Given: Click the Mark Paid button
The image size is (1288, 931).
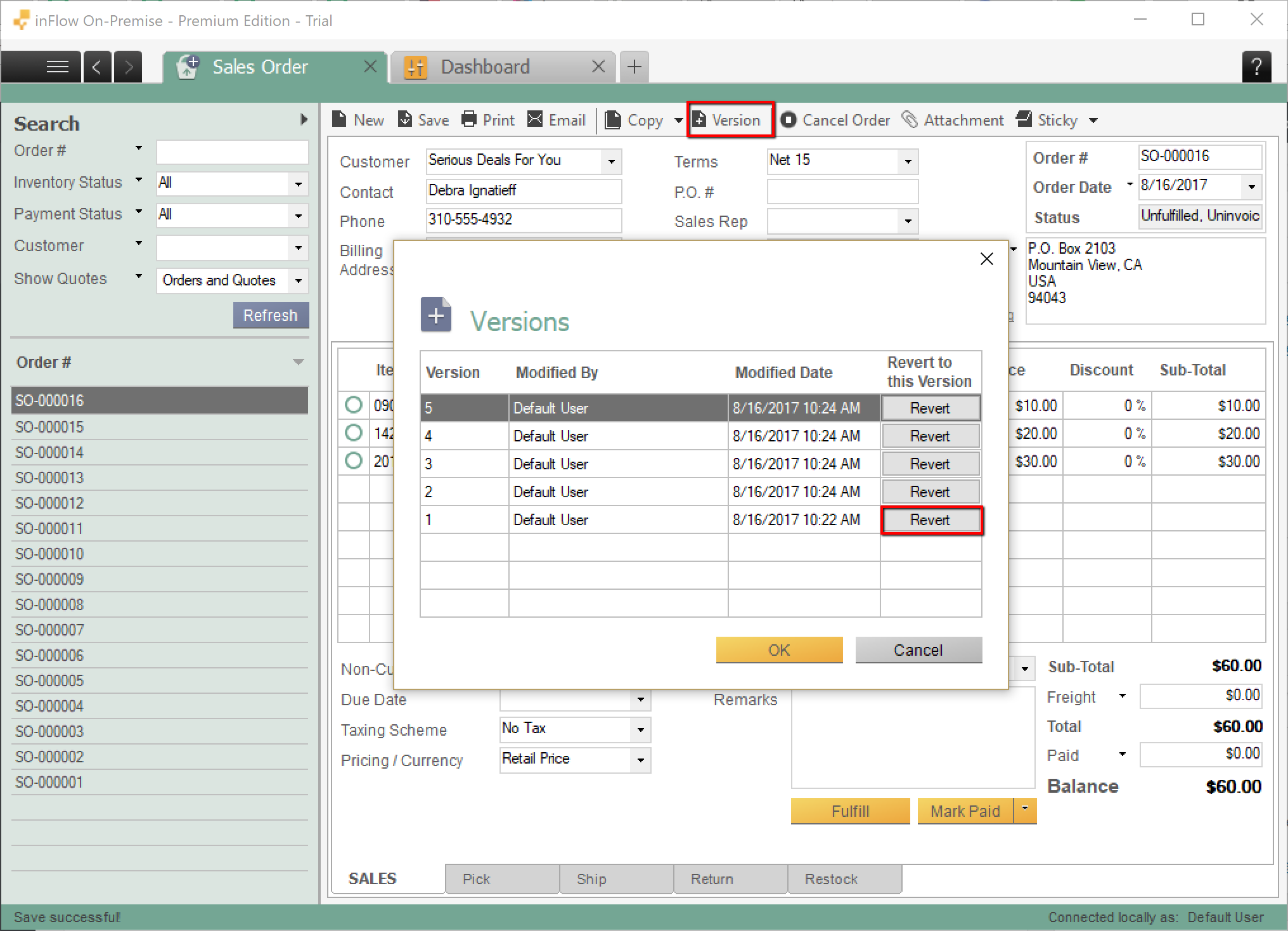Looking at the screenshot, I should tap(965, 811).
